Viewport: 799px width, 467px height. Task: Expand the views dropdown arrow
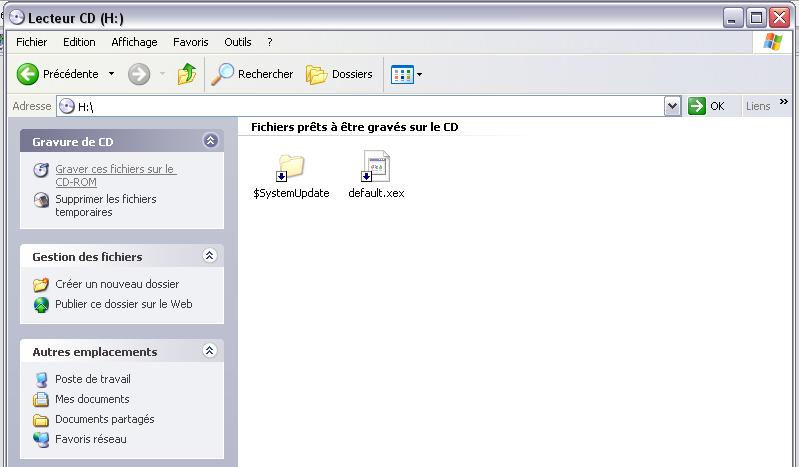(419, 75)
